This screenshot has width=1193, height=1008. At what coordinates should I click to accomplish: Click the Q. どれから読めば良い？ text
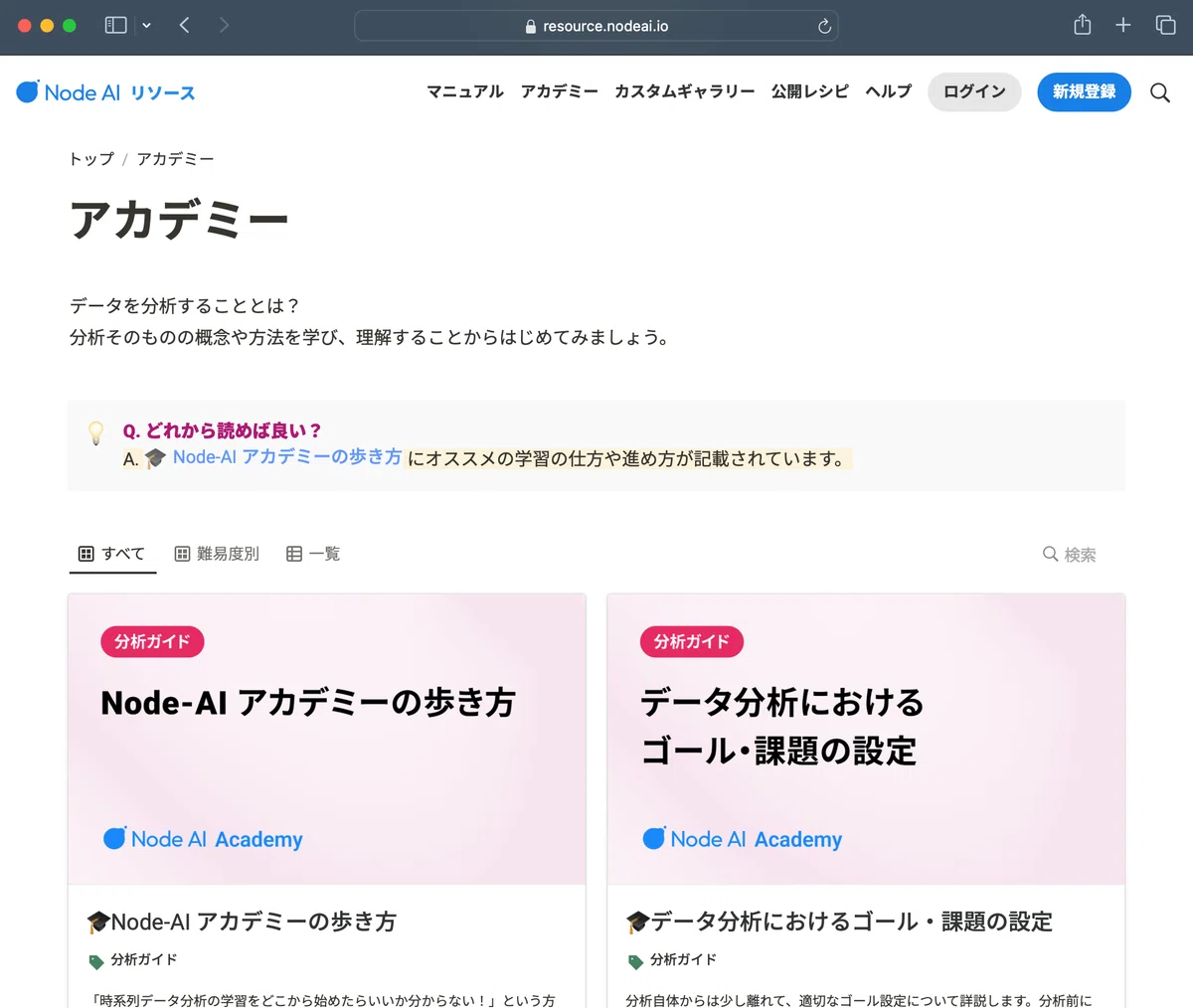[222, 430]
